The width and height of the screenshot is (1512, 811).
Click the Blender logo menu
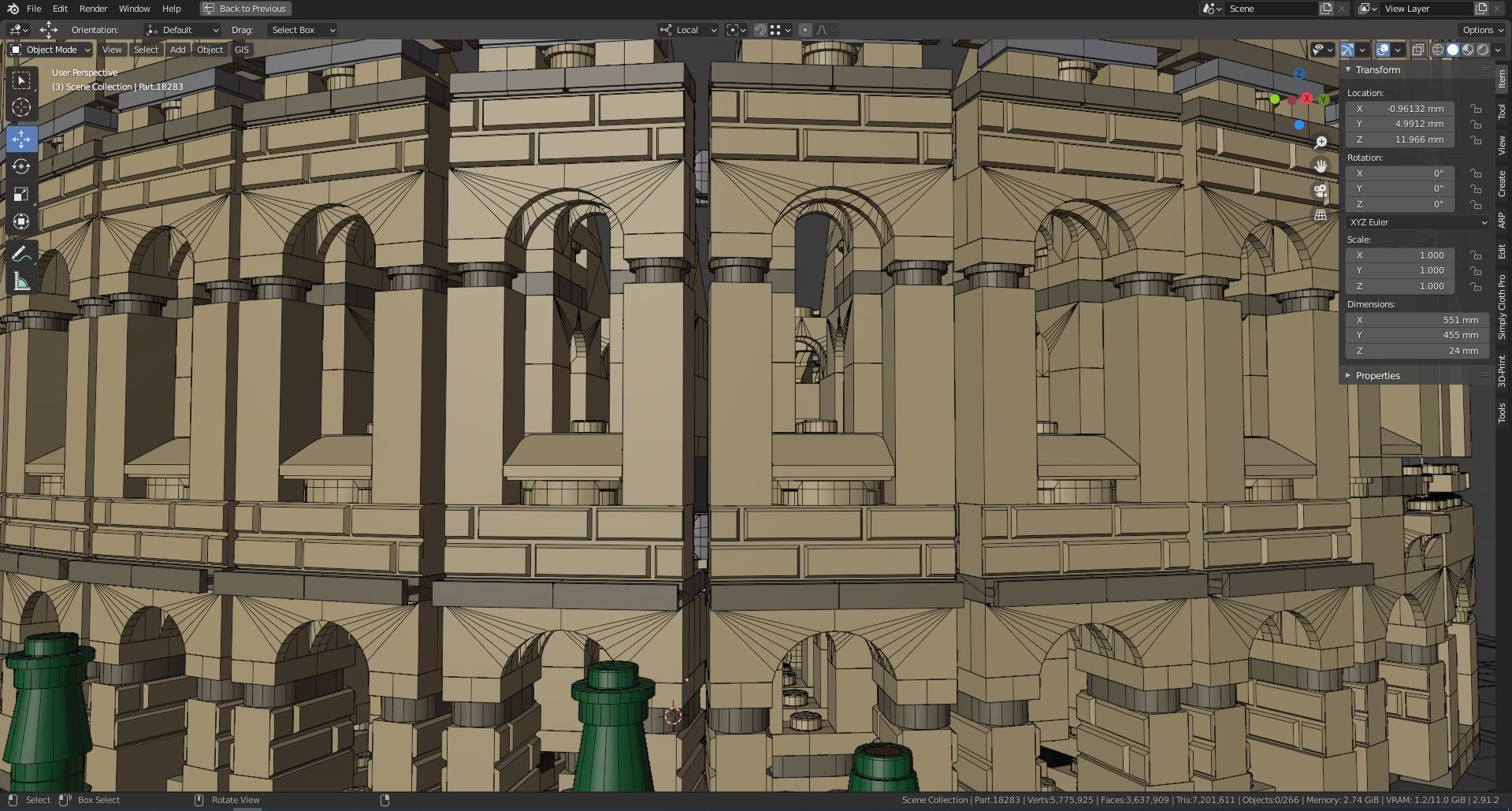point(13,9)
